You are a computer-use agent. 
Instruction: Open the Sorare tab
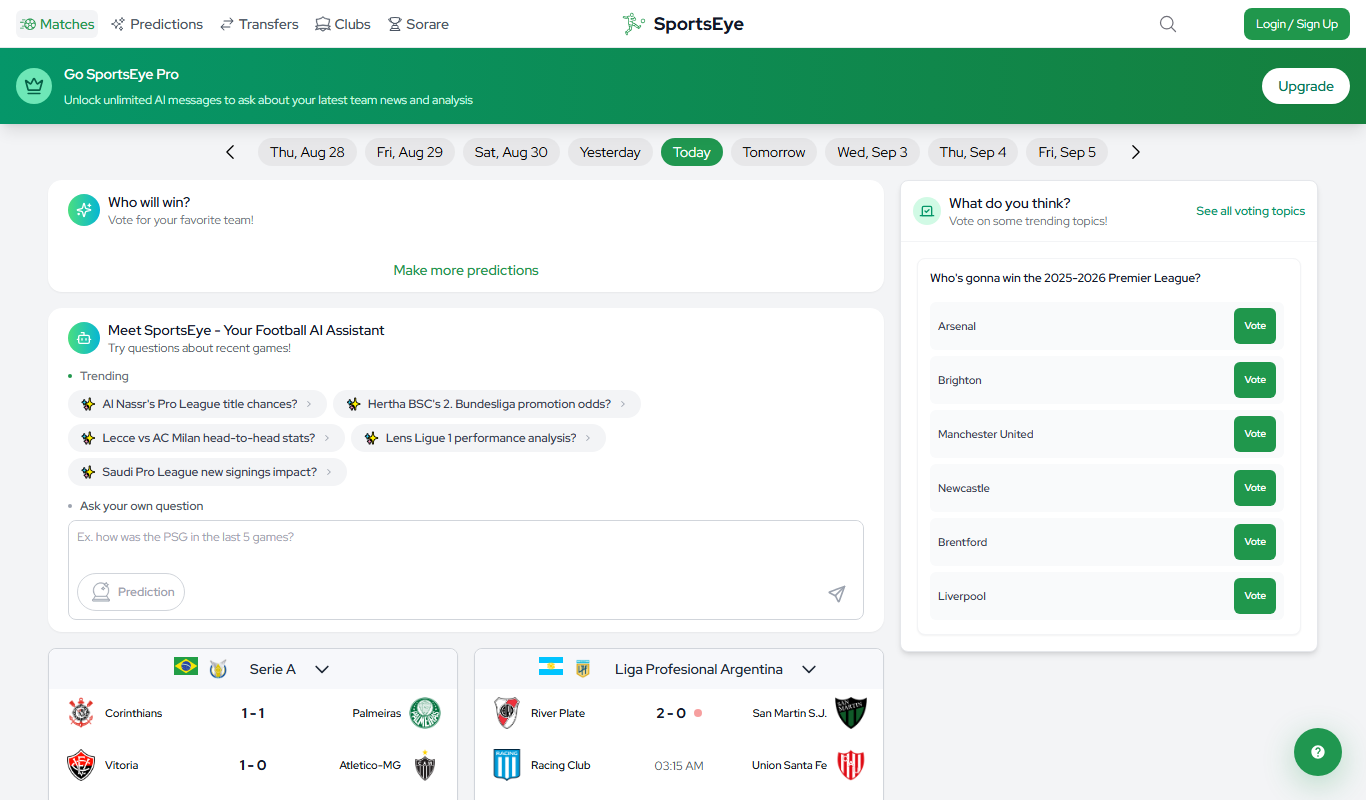[x=418, y=24]
